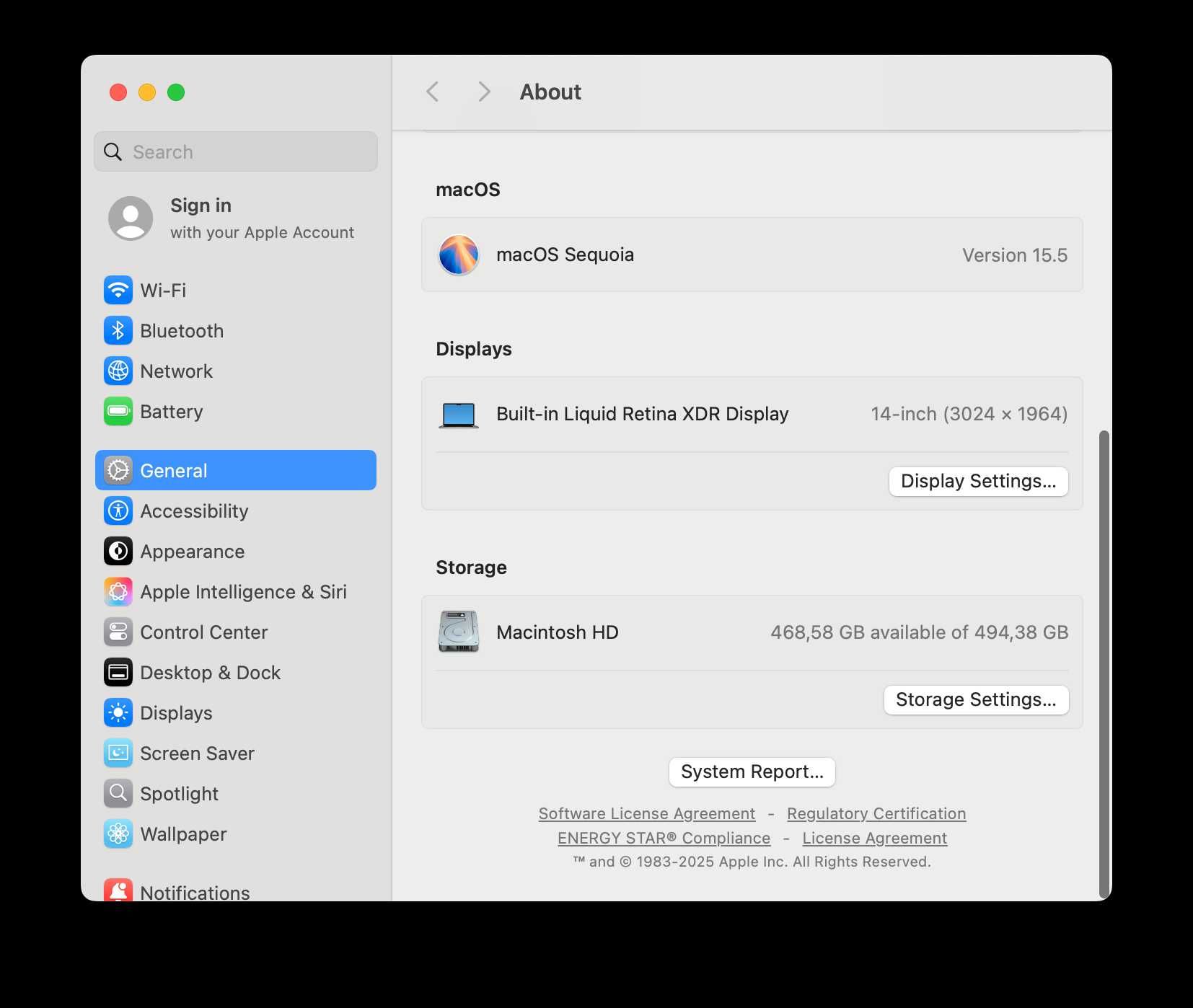Click the magnifier icon in search field
The image size is (1193, 1008).
113,151
